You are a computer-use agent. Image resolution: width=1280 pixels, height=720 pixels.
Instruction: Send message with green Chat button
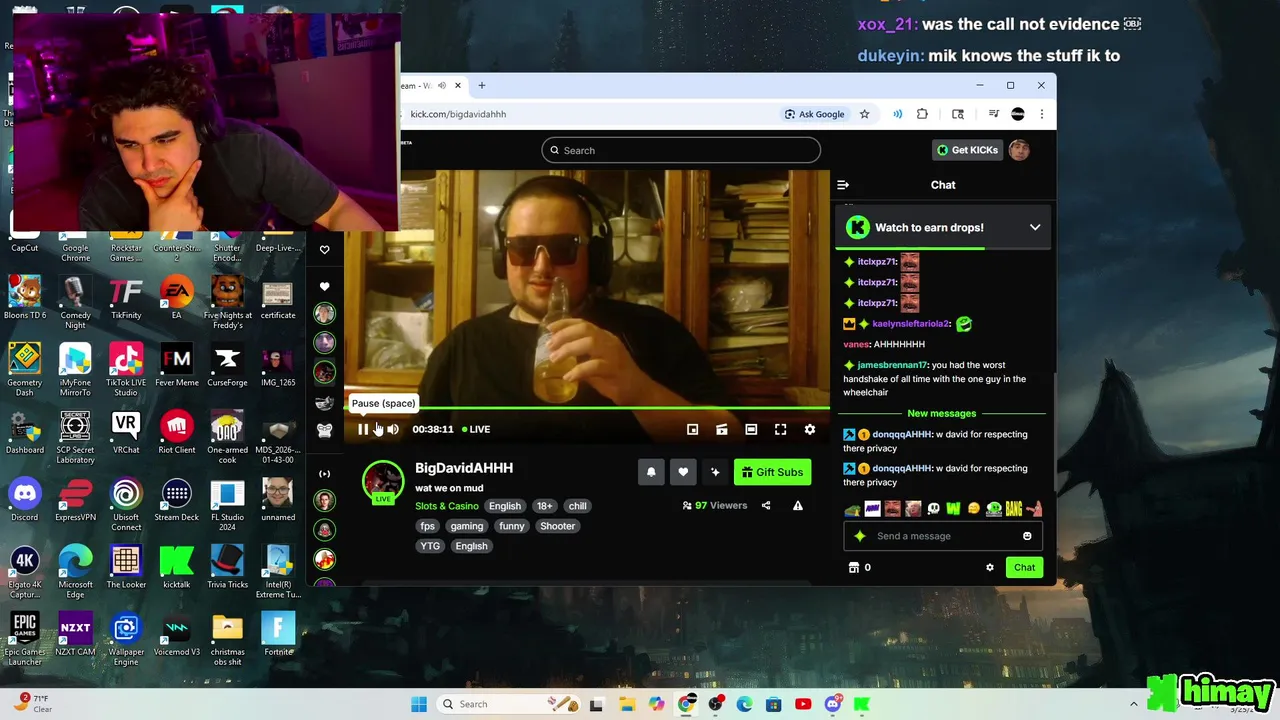pos(1024,567)
